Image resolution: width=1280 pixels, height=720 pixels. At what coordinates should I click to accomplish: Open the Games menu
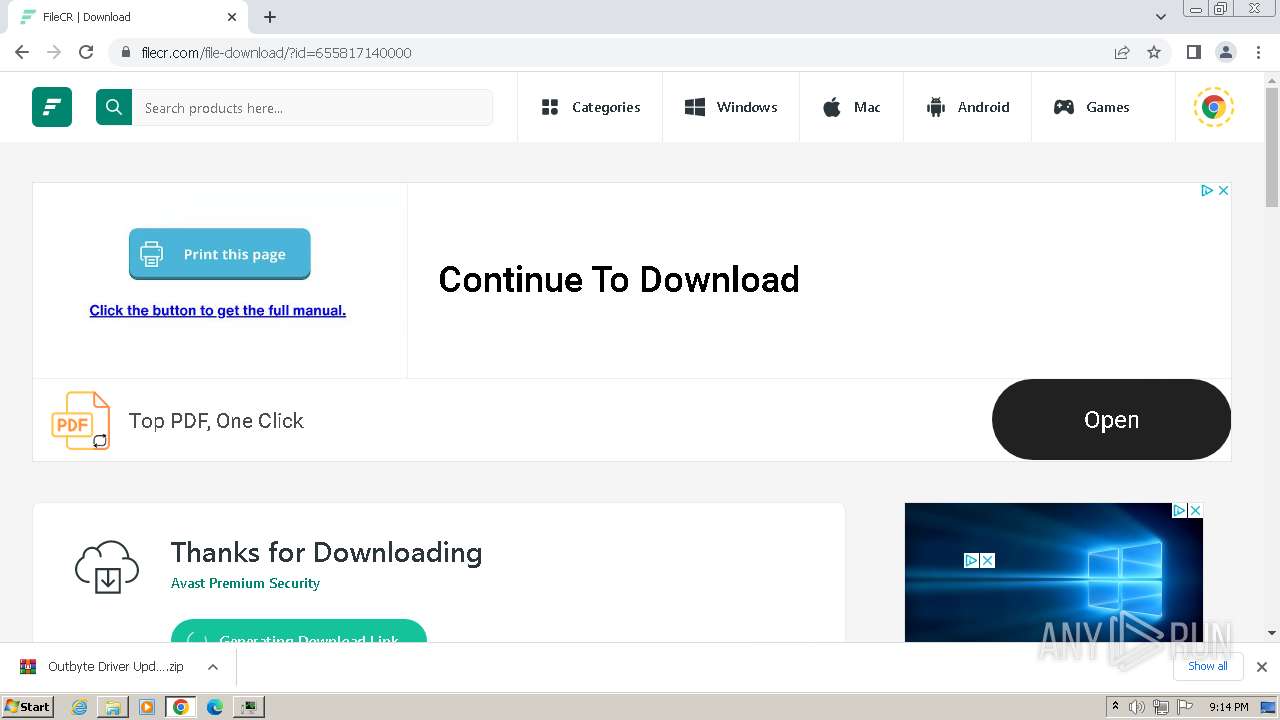(1091, 107)
